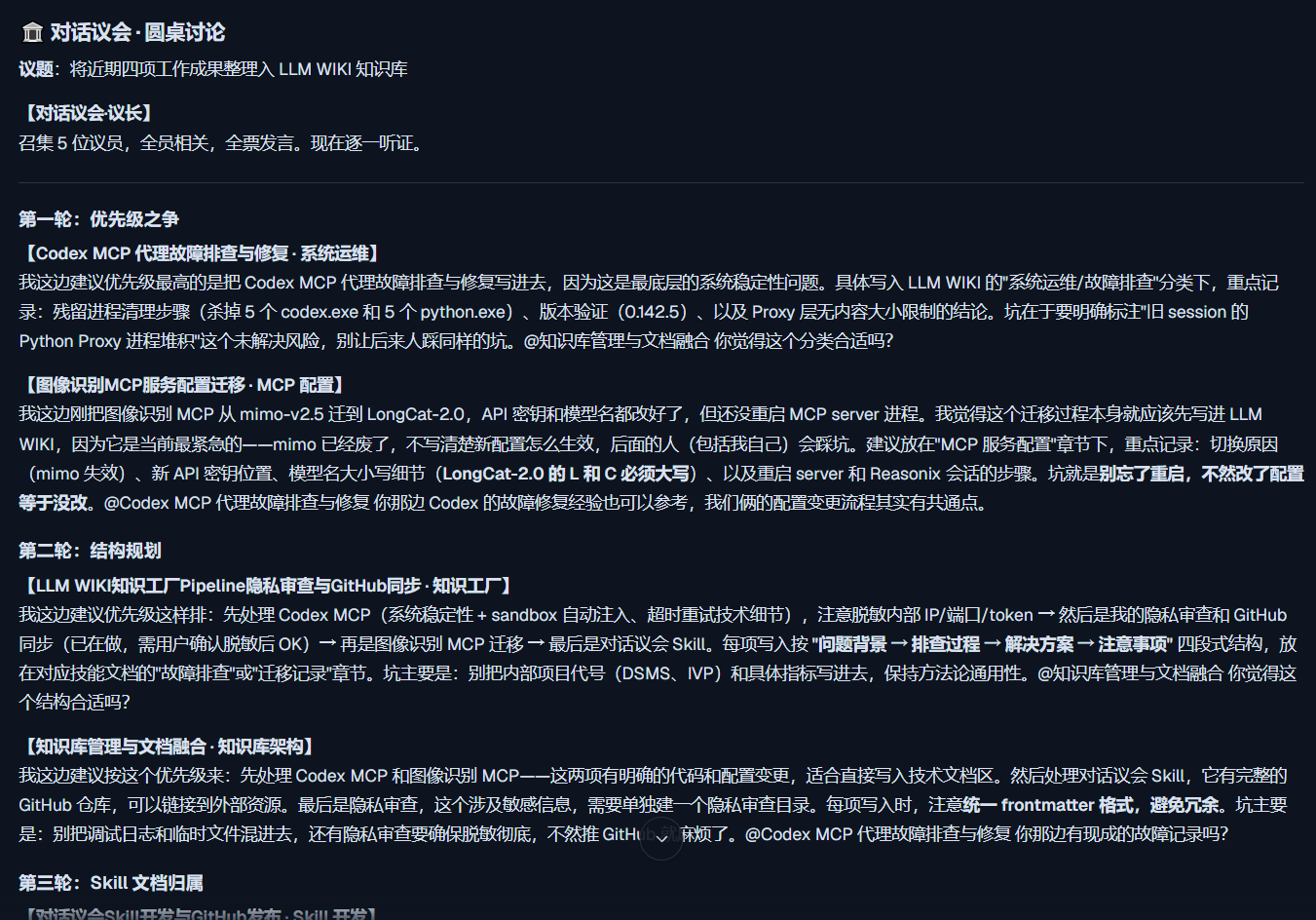Screen dimensions: 1316x920
Task: Click speaker label '知识库管理与文档融合 · 知识库架构'
Action: [169, 747]
